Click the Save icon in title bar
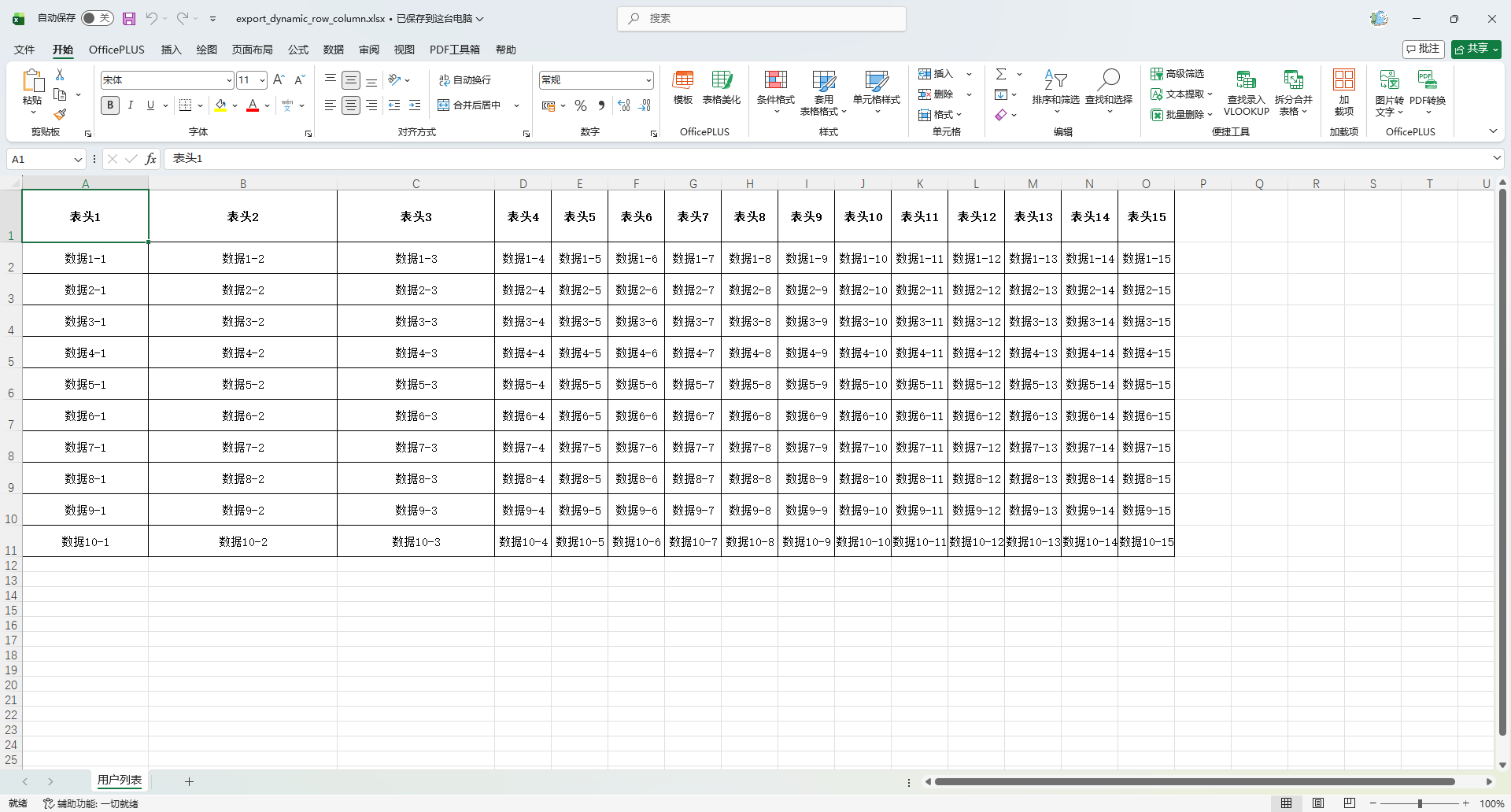Viewport: 1511px width, 812px height. [129, 18]
